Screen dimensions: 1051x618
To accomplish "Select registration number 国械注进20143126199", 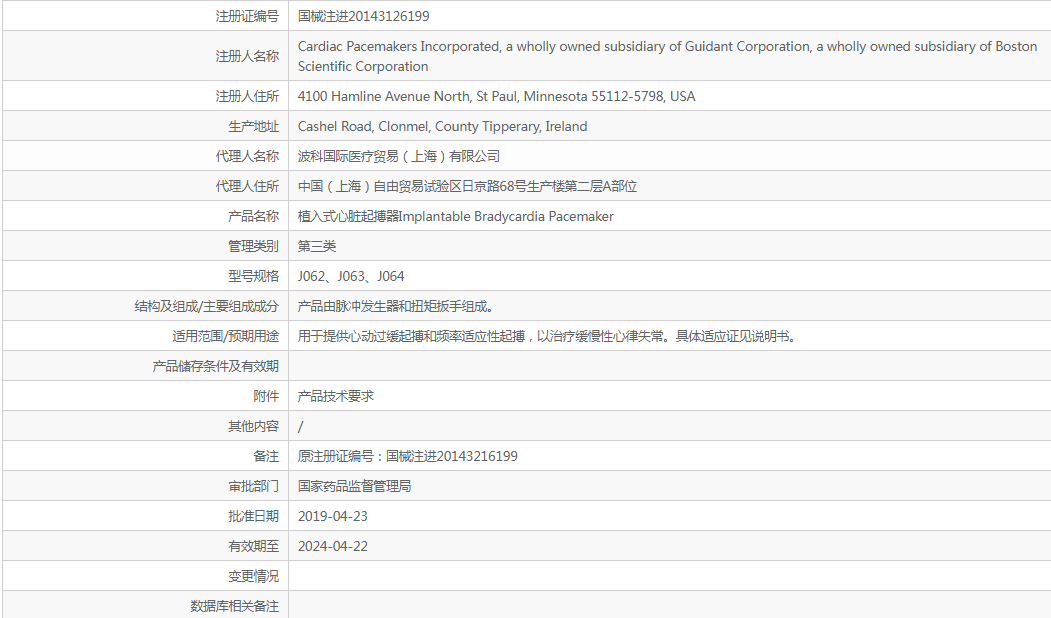I will point(363,16).
